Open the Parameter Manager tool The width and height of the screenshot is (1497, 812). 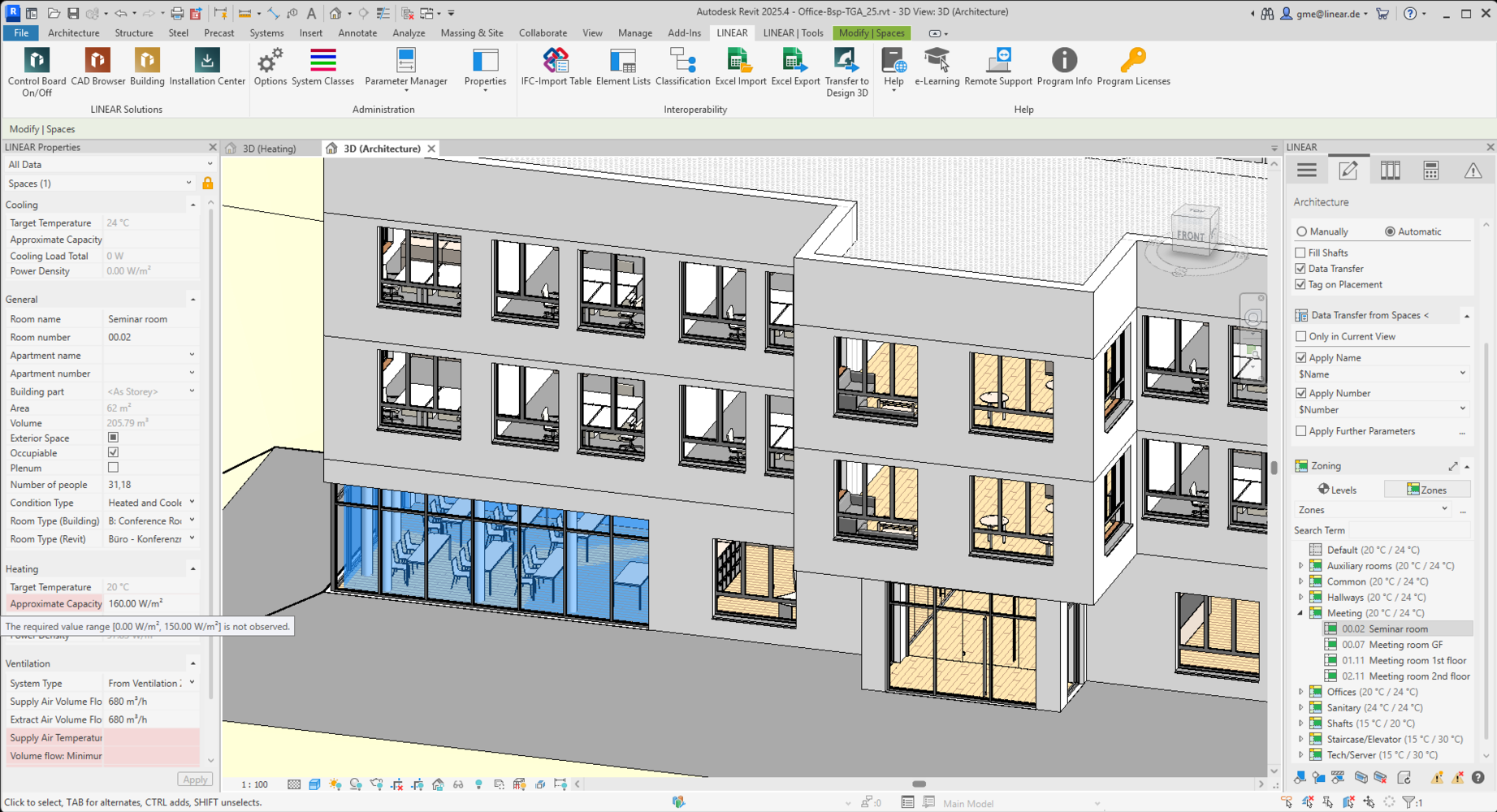[x=405, y=61]
